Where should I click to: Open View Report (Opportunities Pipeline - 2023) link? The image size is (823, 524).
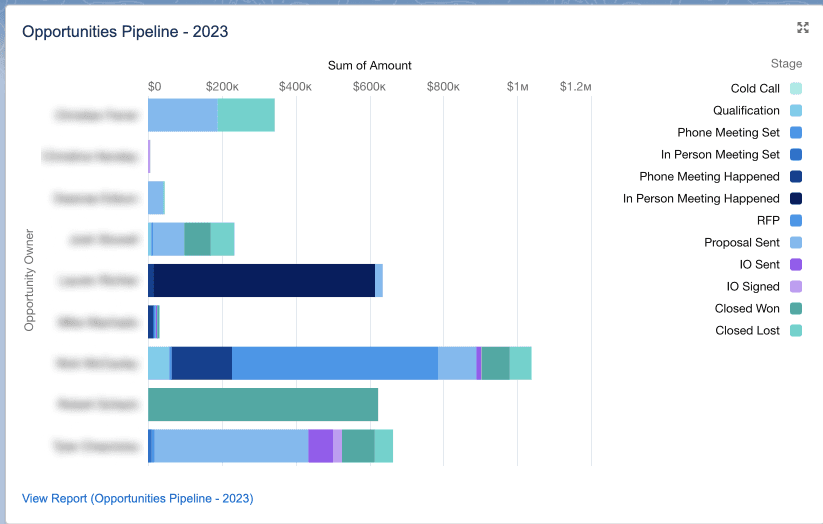click(x=138, y=498)
